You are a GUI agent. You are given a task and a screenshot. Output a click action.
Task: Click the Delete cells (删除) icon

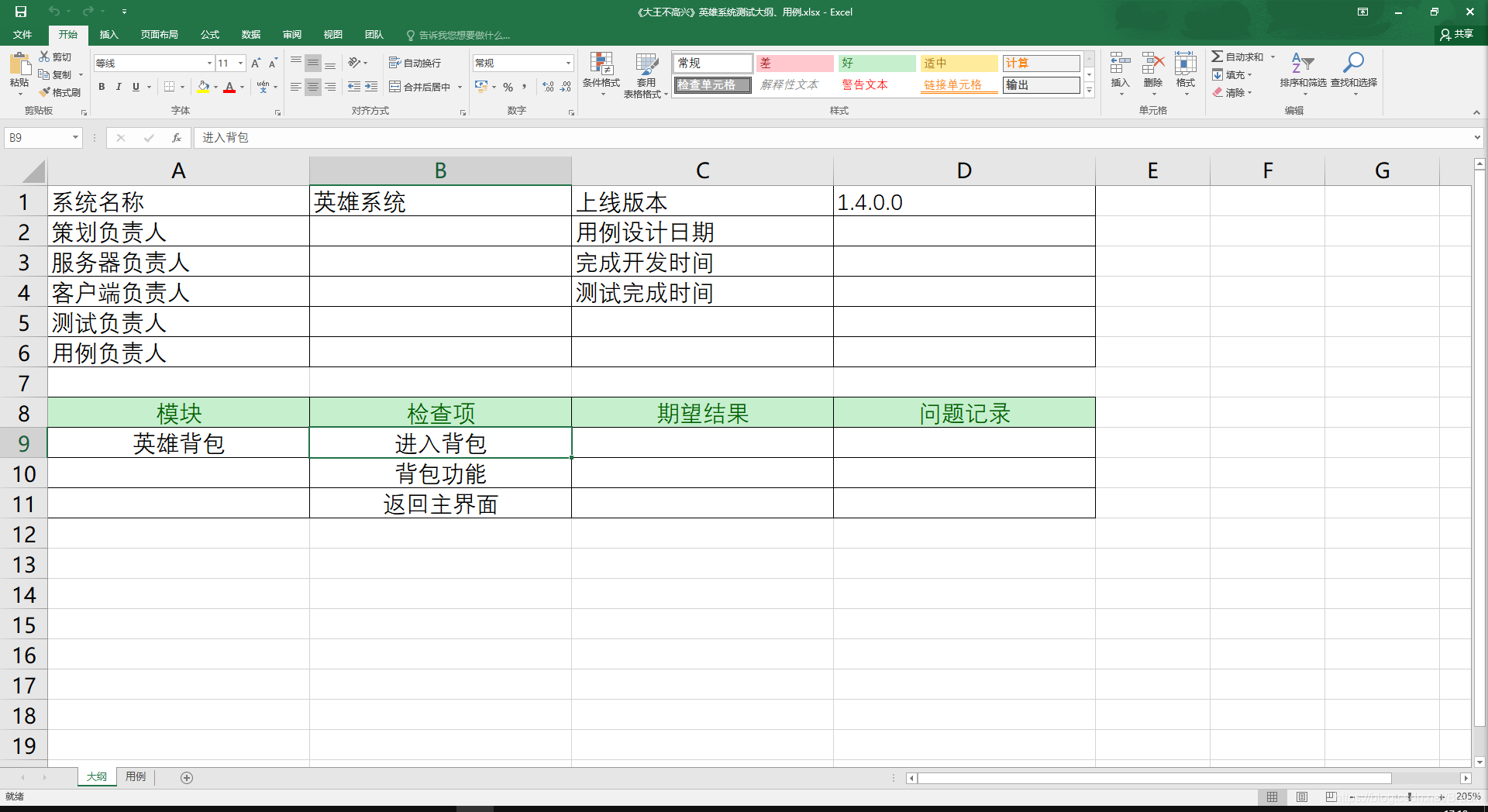pos(1153,64)
